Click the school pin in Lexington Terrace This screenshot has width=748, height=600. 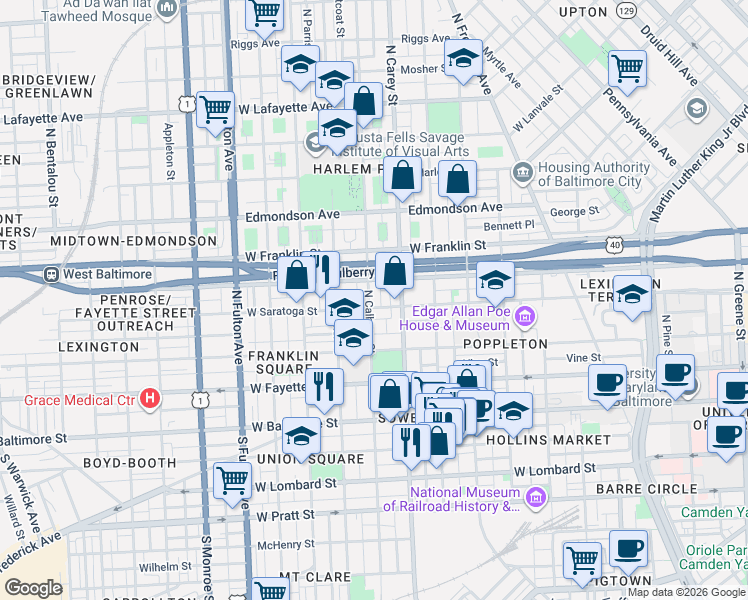pyautogui.click(x=632, y=297)
